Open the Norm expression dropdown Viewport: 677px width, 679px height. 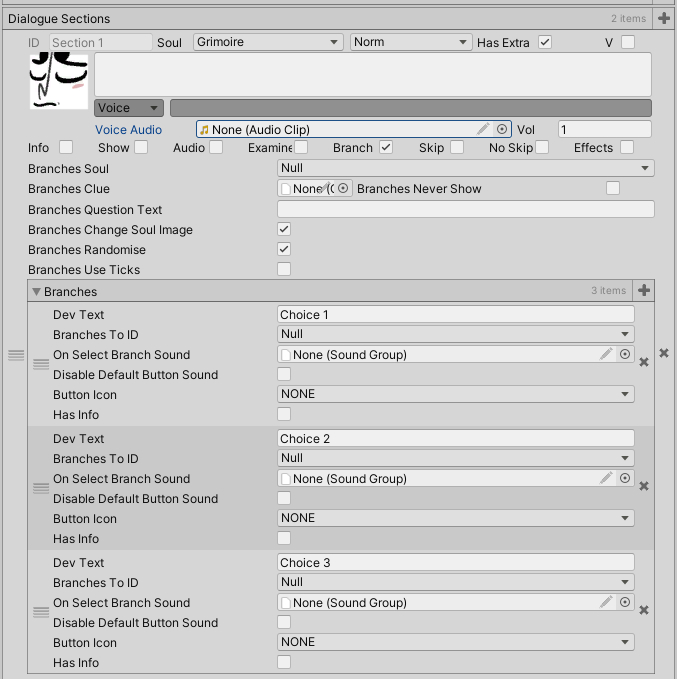coord(410,42)
